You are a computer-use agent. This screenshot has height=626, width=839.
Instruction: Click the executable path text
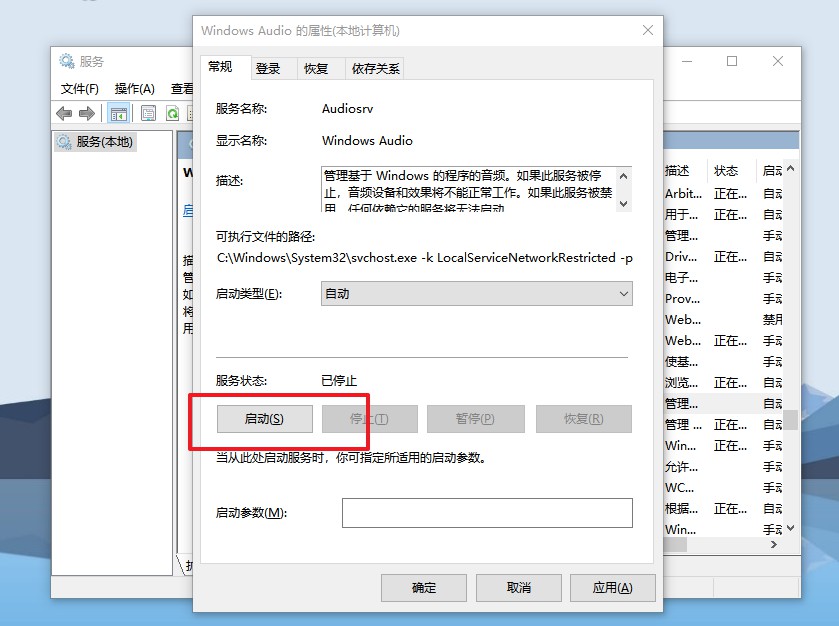click(425, 258)
